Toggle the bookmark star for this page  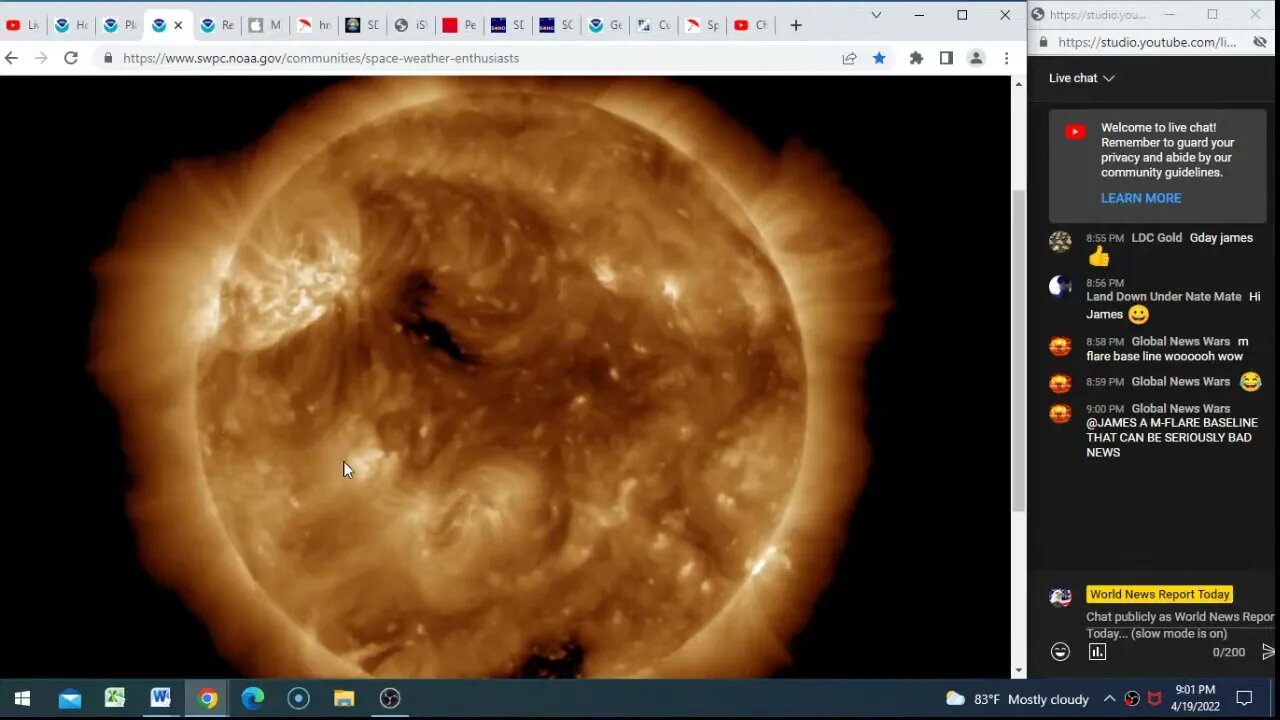coord(879,58)
